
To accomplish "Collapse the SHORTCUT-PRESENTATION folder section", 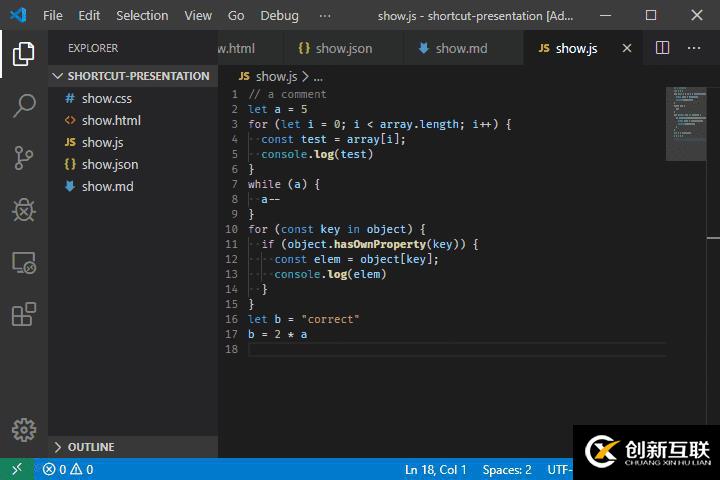I will coord(133,76).
